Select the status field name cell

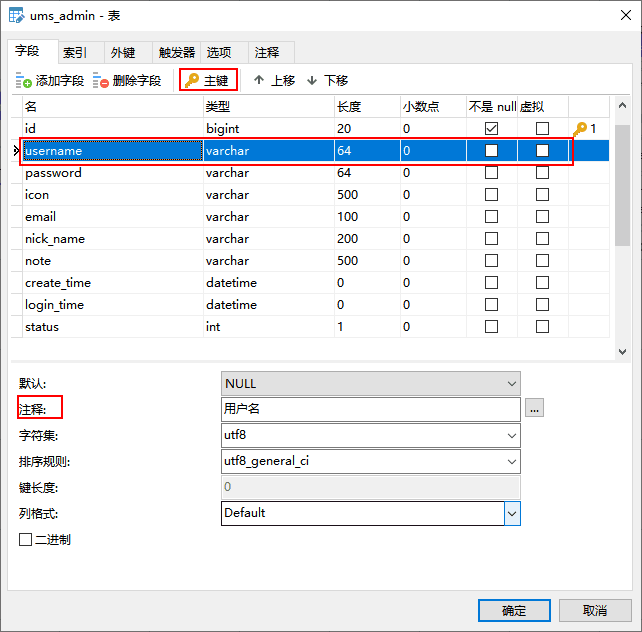pyautogui.click(x=113, y=327)
